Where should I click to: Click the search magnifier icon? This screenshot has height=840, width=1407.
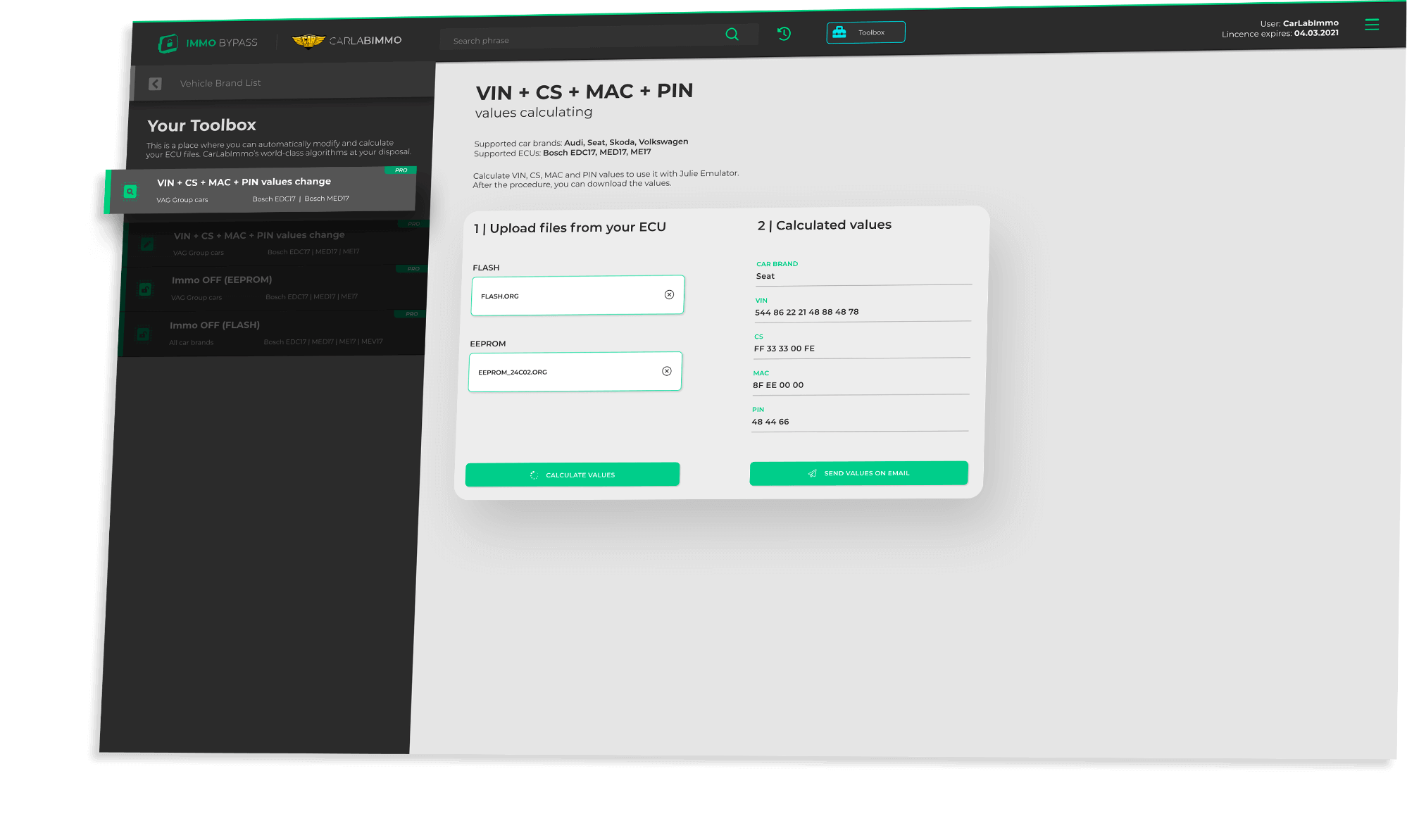click(732, 34)
